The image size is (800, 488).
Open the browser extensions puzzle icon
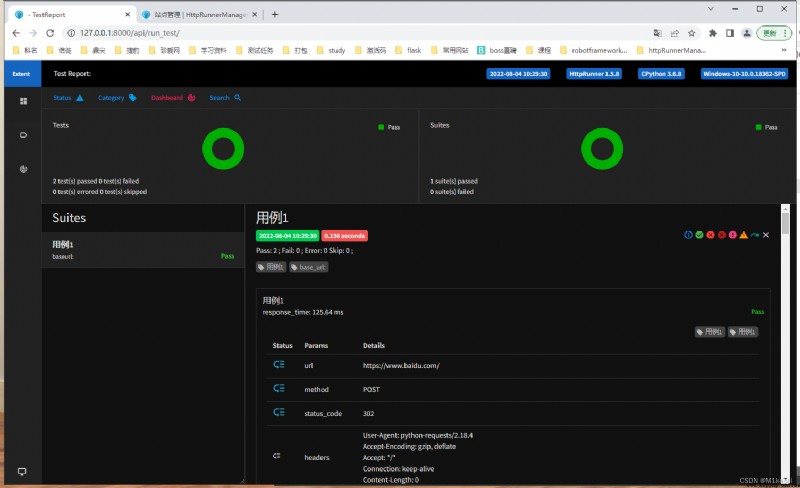[x=713, y=33]
